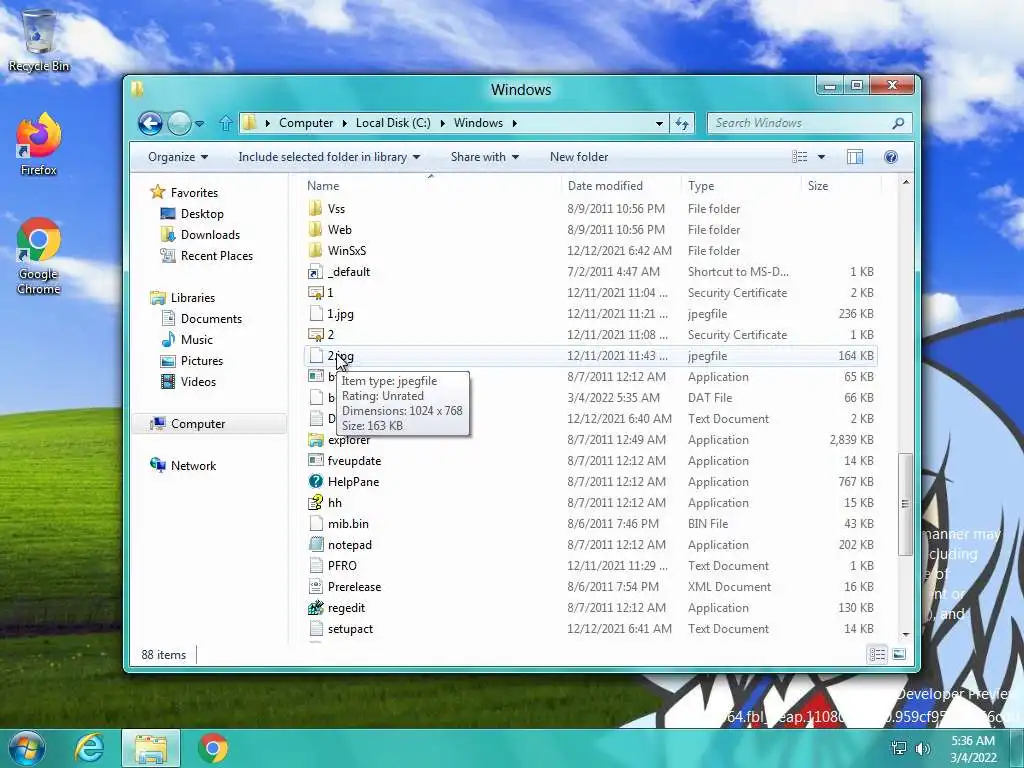The height and width of the screenshot is (768, 1024).
Task: Click Computer in the address breadcrumb
Action: coord(306,123)
